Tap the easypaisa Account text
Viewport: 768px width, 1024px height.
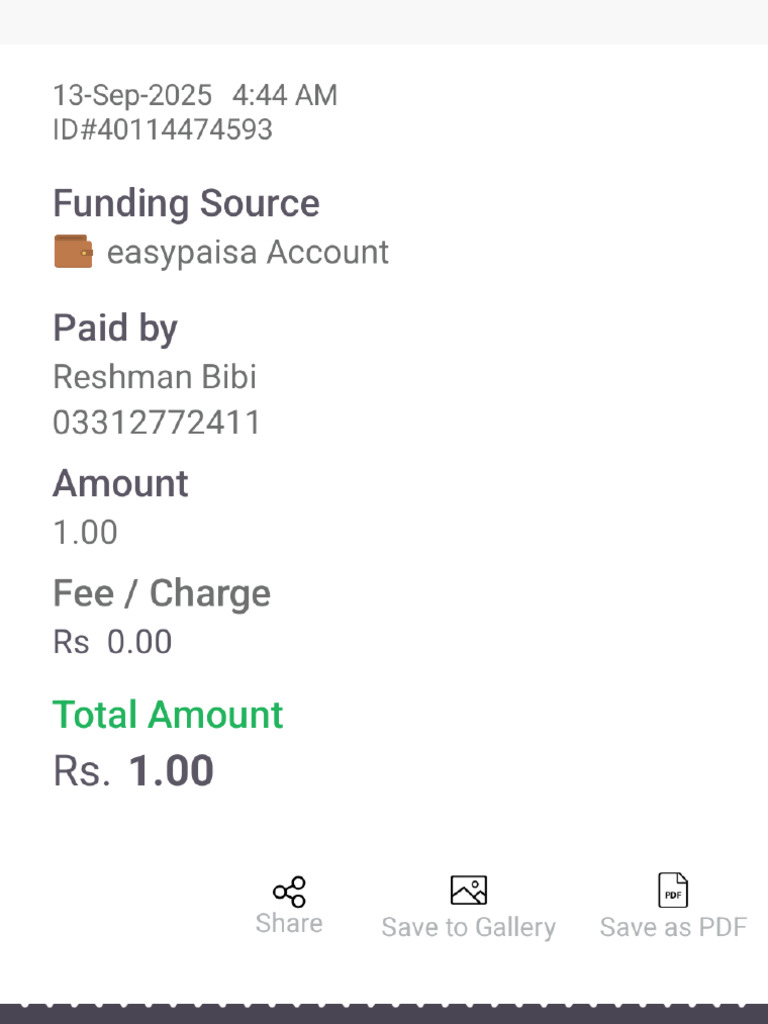point(248,253)
